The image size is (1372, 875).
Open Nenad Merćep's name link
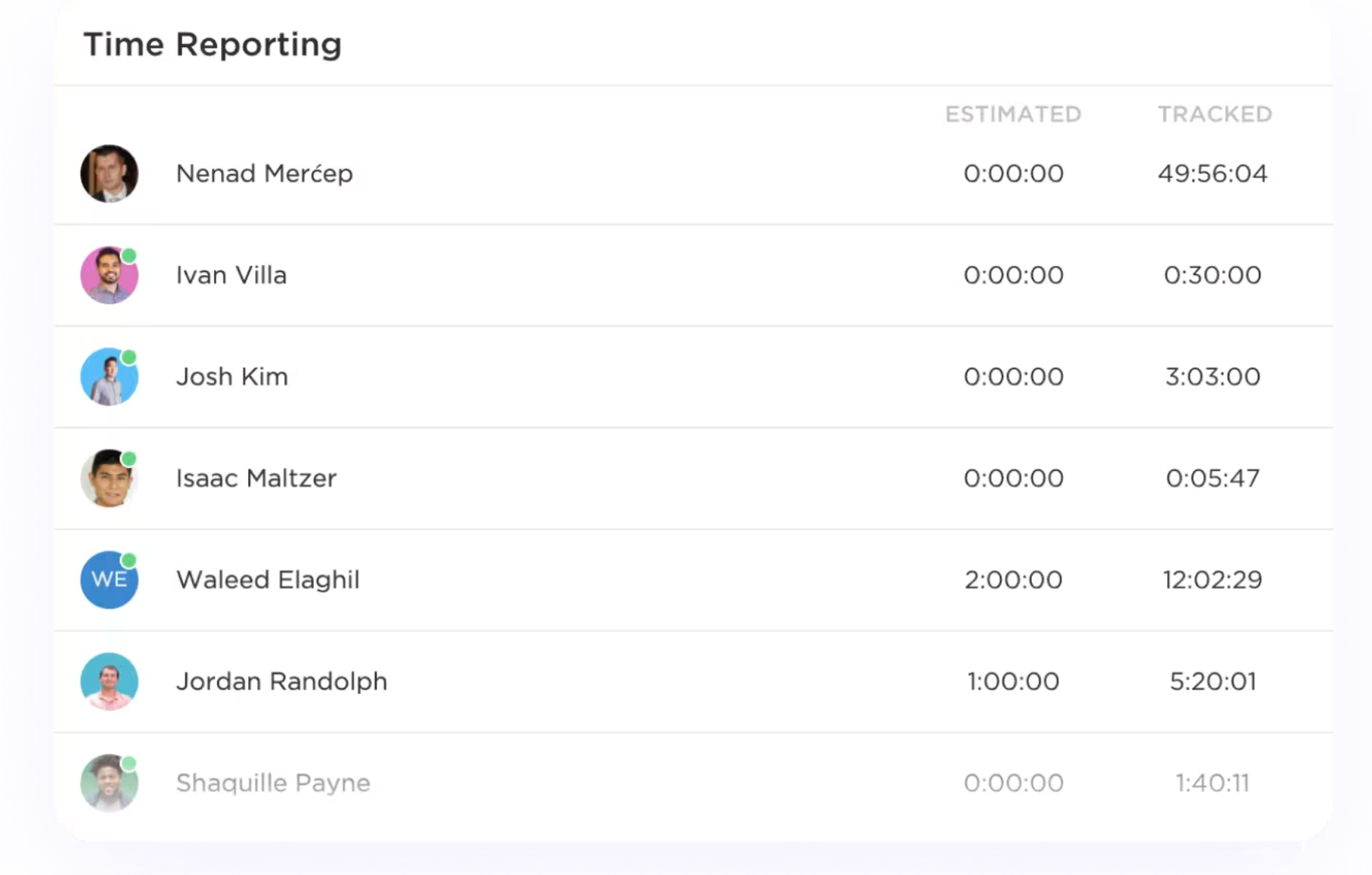coord(264,174)
